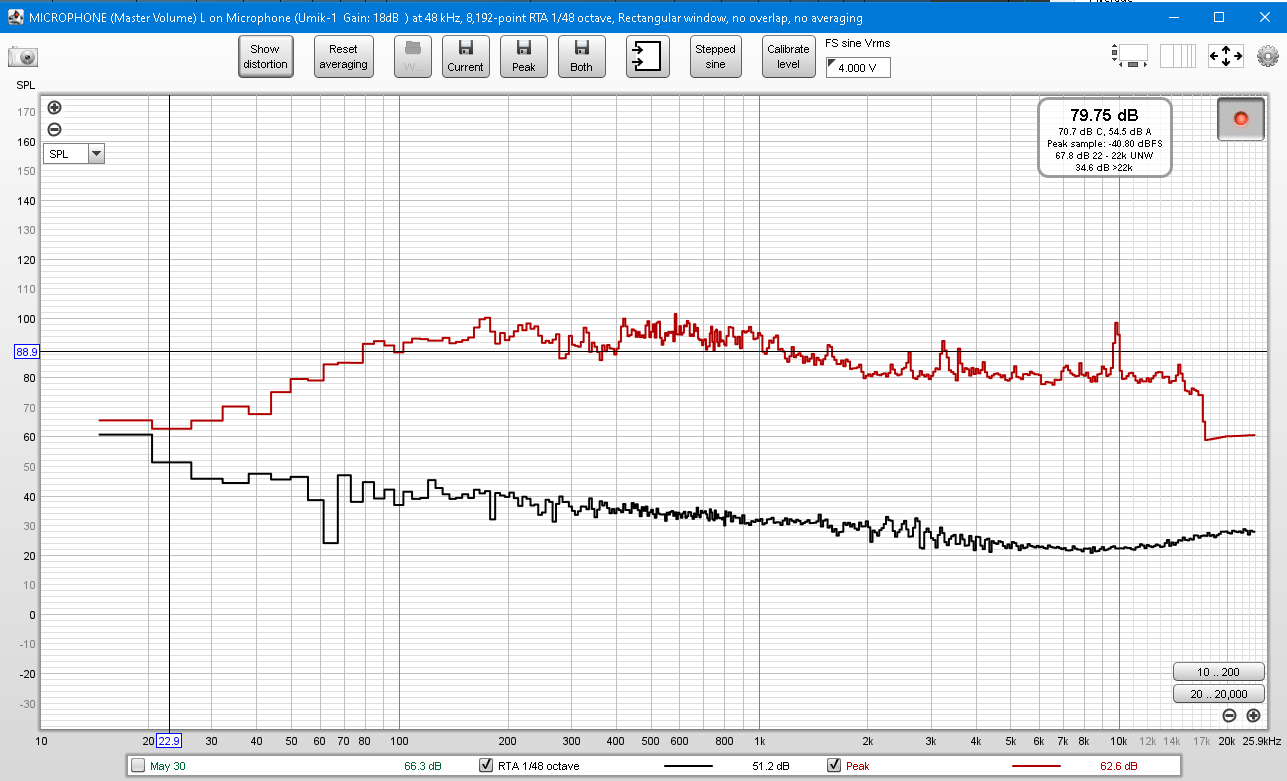Set frequency range to 20 .. 20,000

pyautogui.click(x=1218, y=694)
